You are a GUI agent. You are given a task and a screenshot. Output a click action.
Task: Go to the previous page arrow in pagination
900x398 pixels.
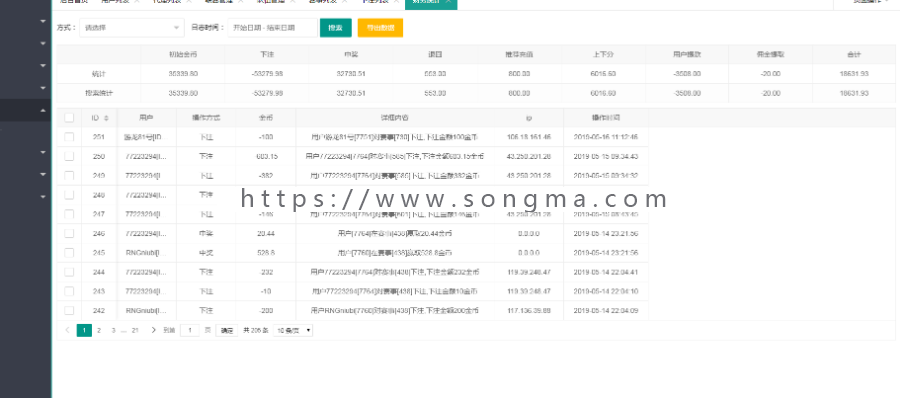(x=68, y=330)
